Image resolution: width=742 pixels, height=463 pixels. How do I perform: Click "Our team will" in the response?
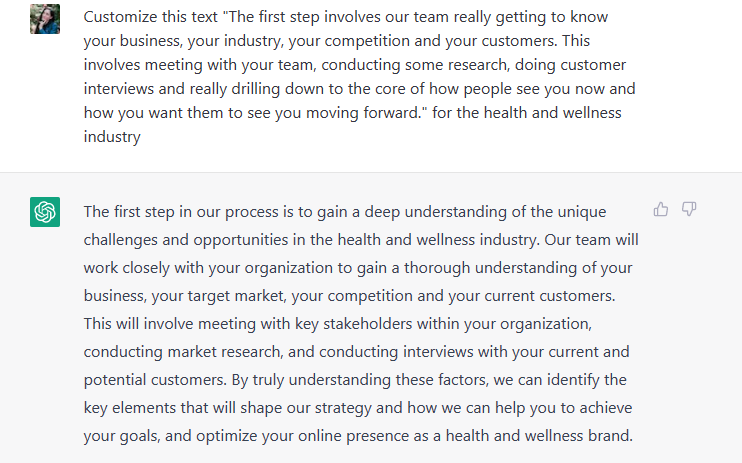click(591, 240)
